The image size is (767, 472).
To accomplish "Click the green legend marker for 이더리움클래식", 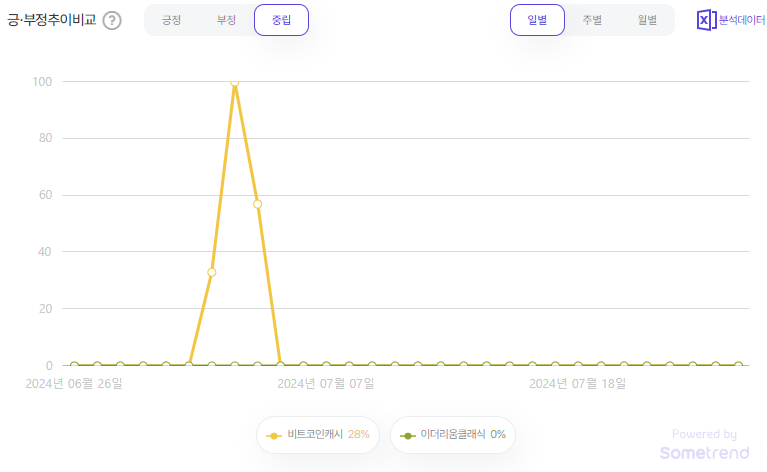I will coord(407,435).
